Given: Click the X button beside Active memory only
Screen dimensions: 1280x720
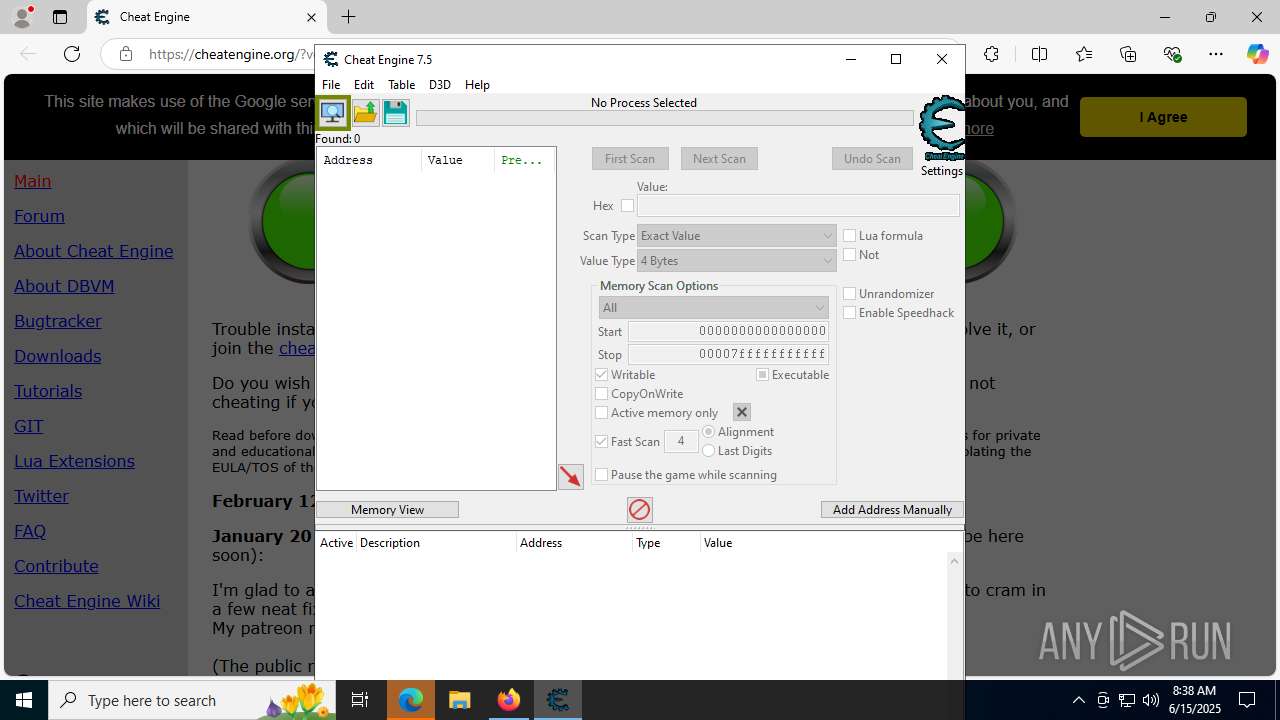Looking at the screenshot, I should (x=742, y=412).
